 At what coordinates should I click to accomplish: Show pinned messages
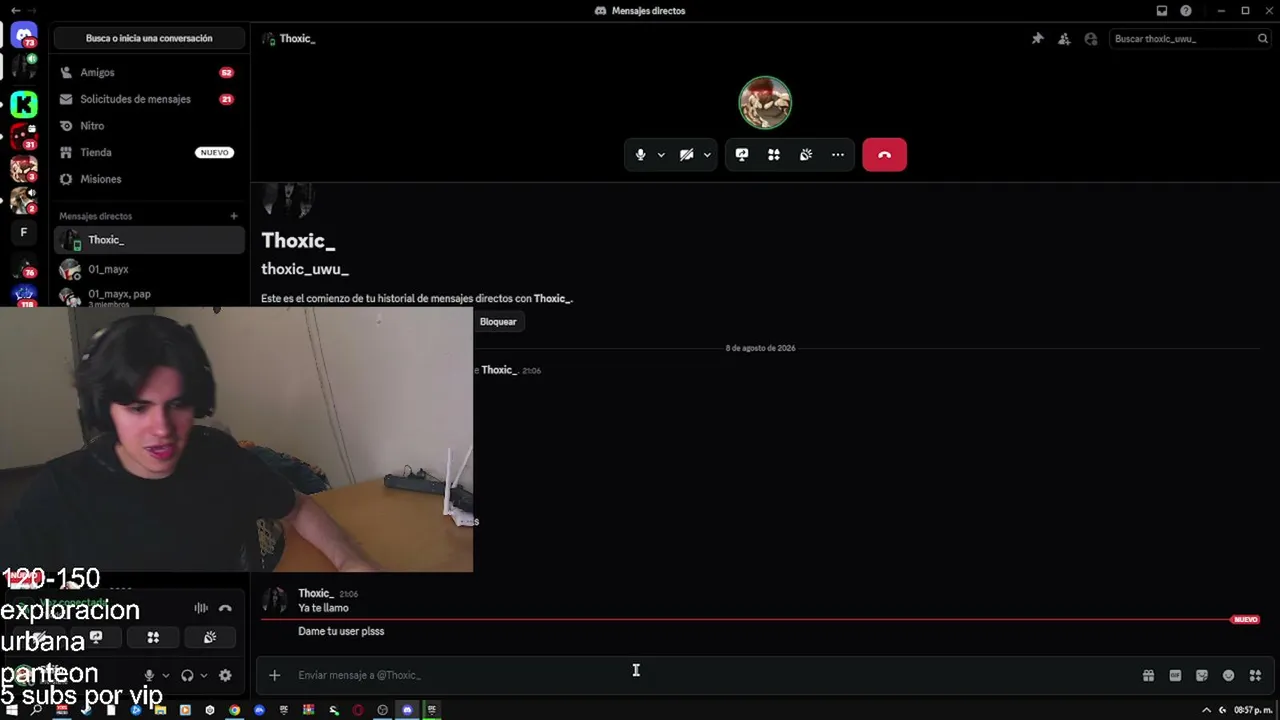[1037, 39]
